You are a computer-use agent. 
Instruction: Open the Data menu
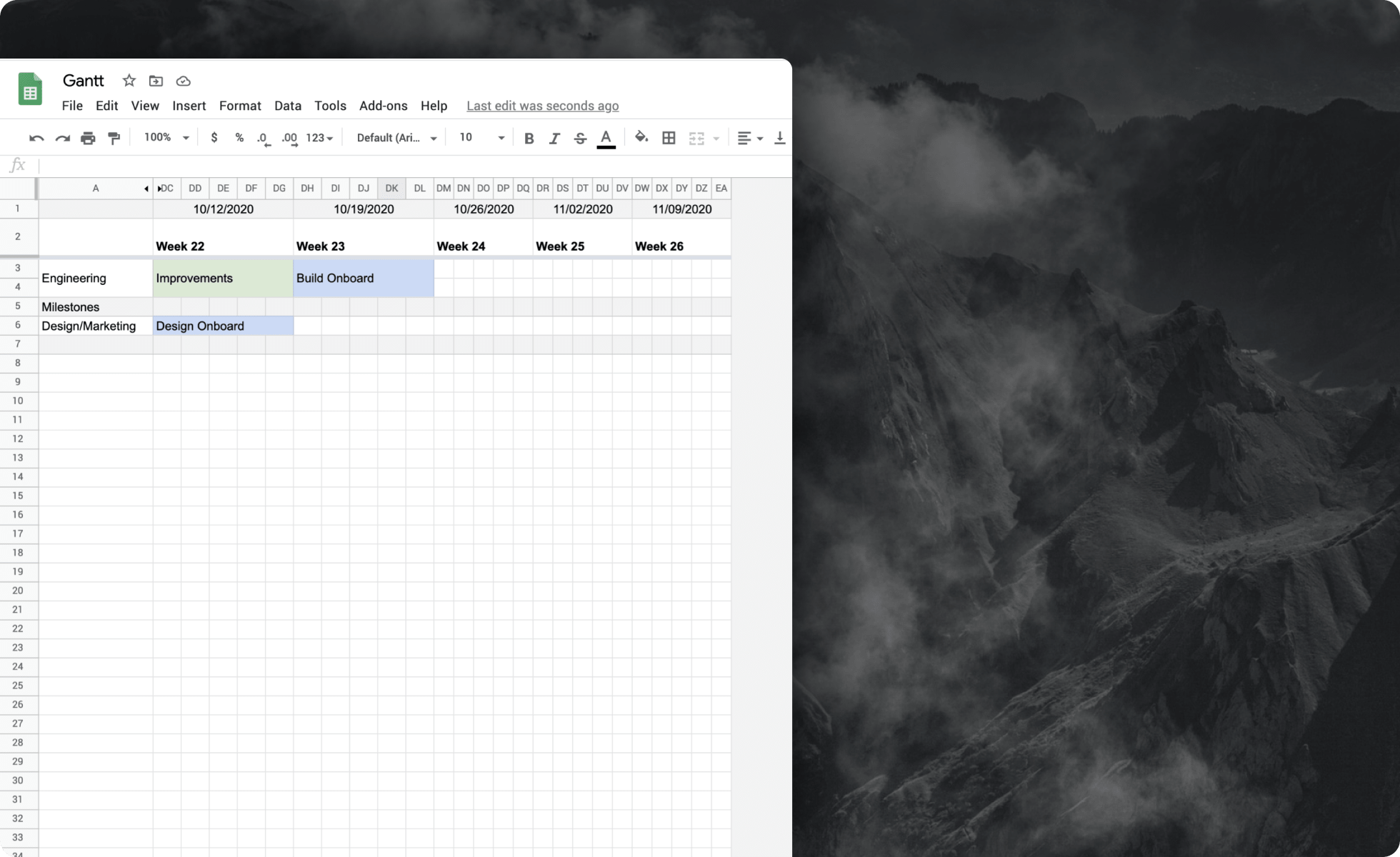pyautogui.click(x=287, y=106)
